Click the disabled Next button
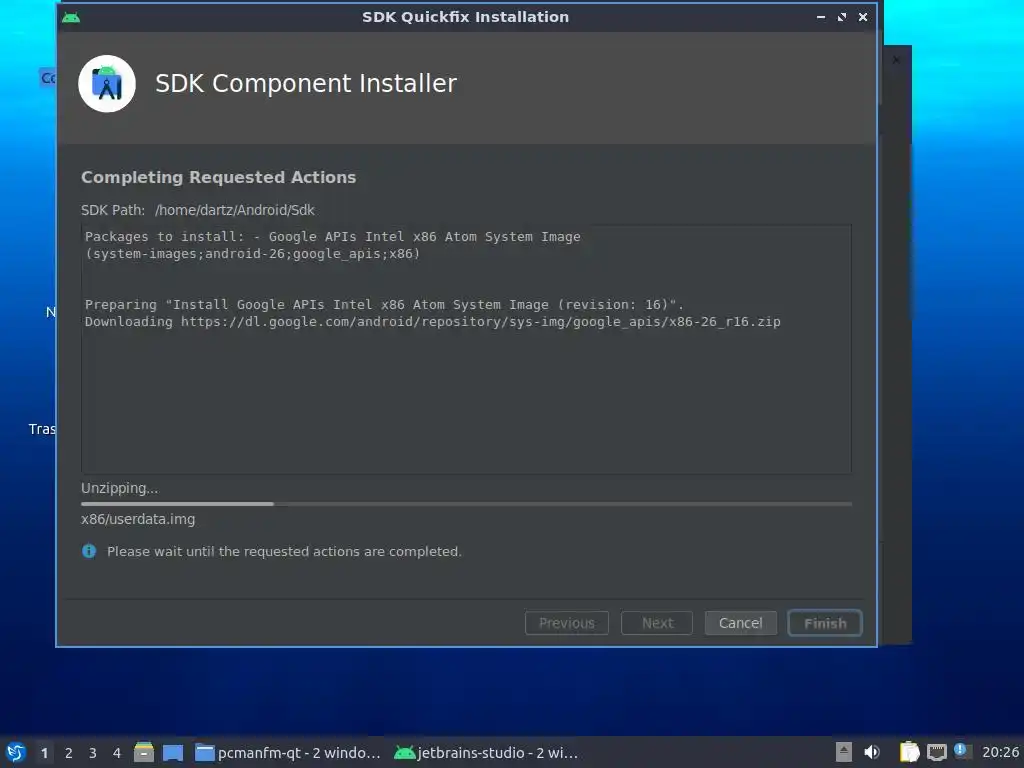The image size is (1024, 768). (x=657, y=623)
